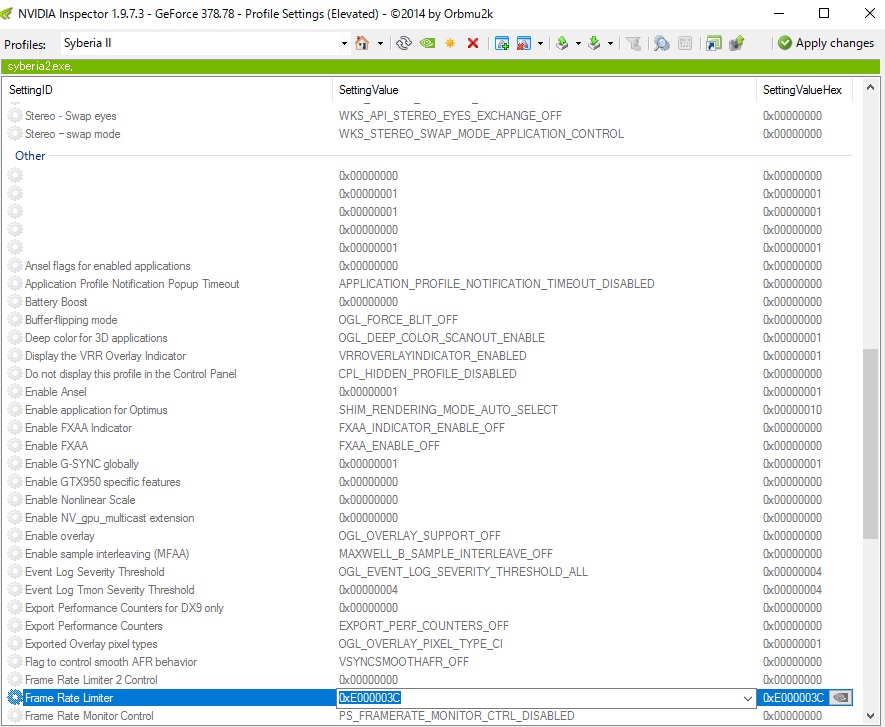Open the import profiles dropdown arrow

610,43
